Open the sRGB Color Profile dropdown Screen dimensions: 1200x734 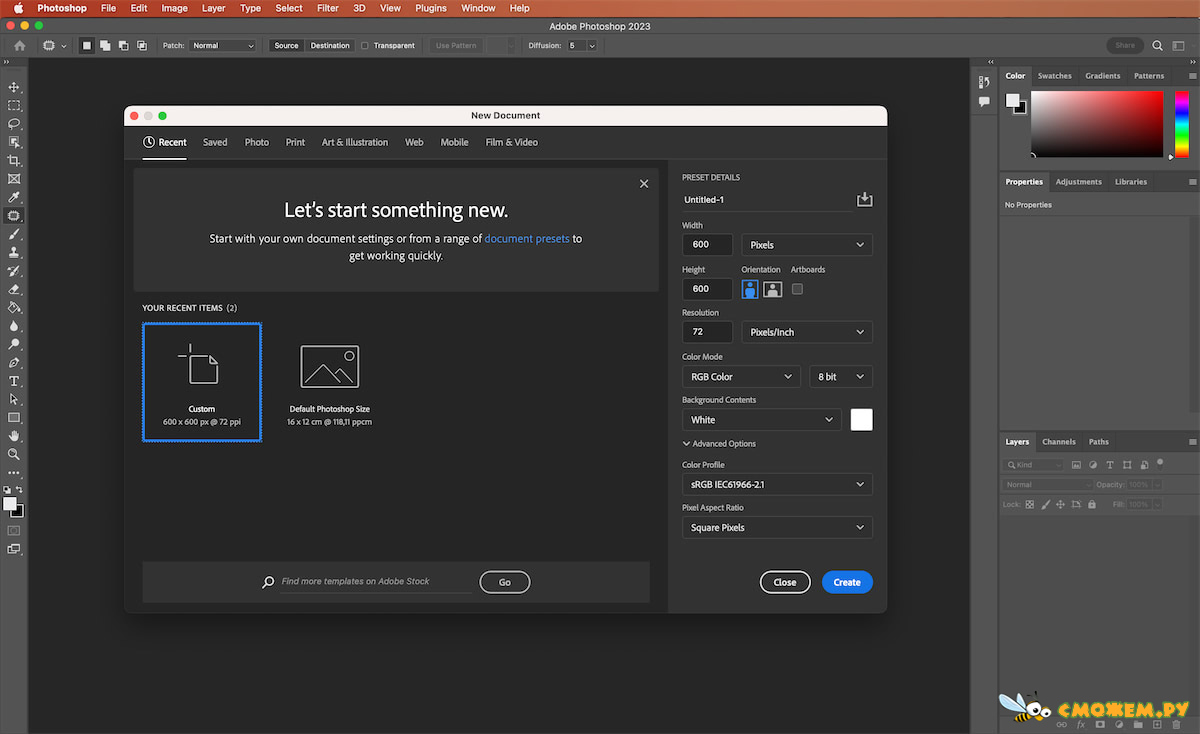[x=777, y=484]
